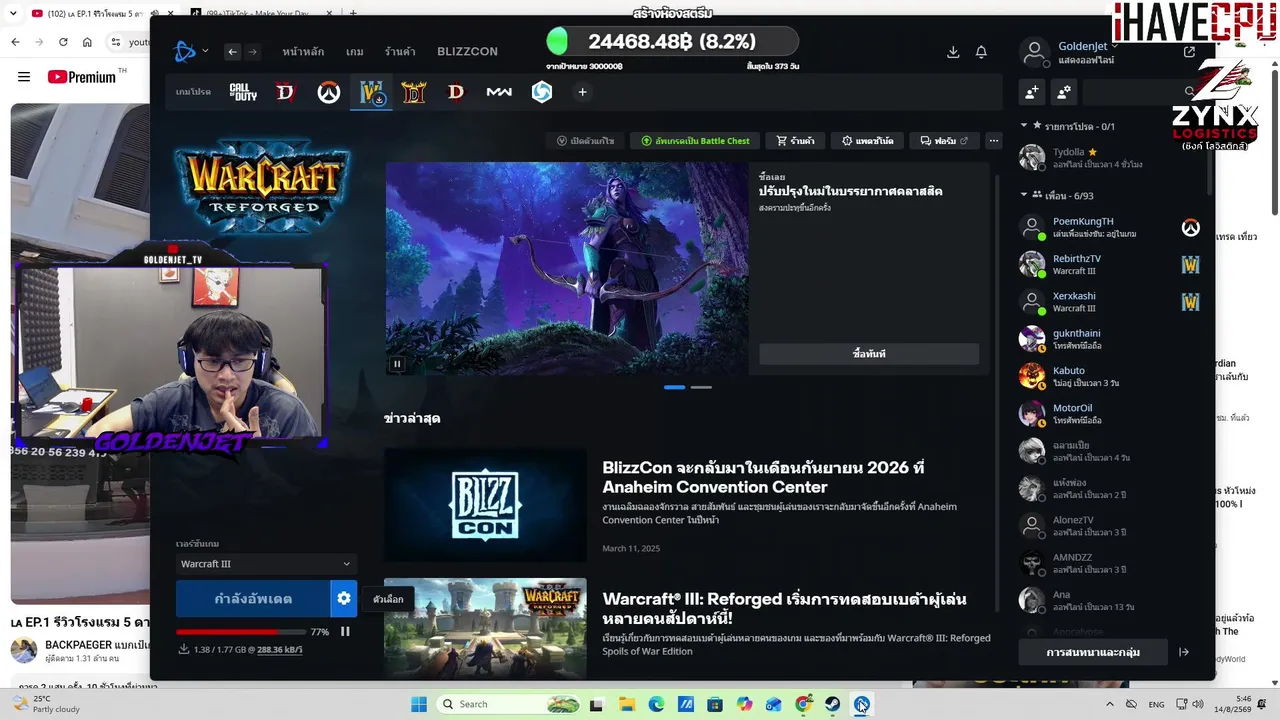Click the เปิดตัวแก้ไข button
Screen dimensions: 1280x720
tap(586, 141)
